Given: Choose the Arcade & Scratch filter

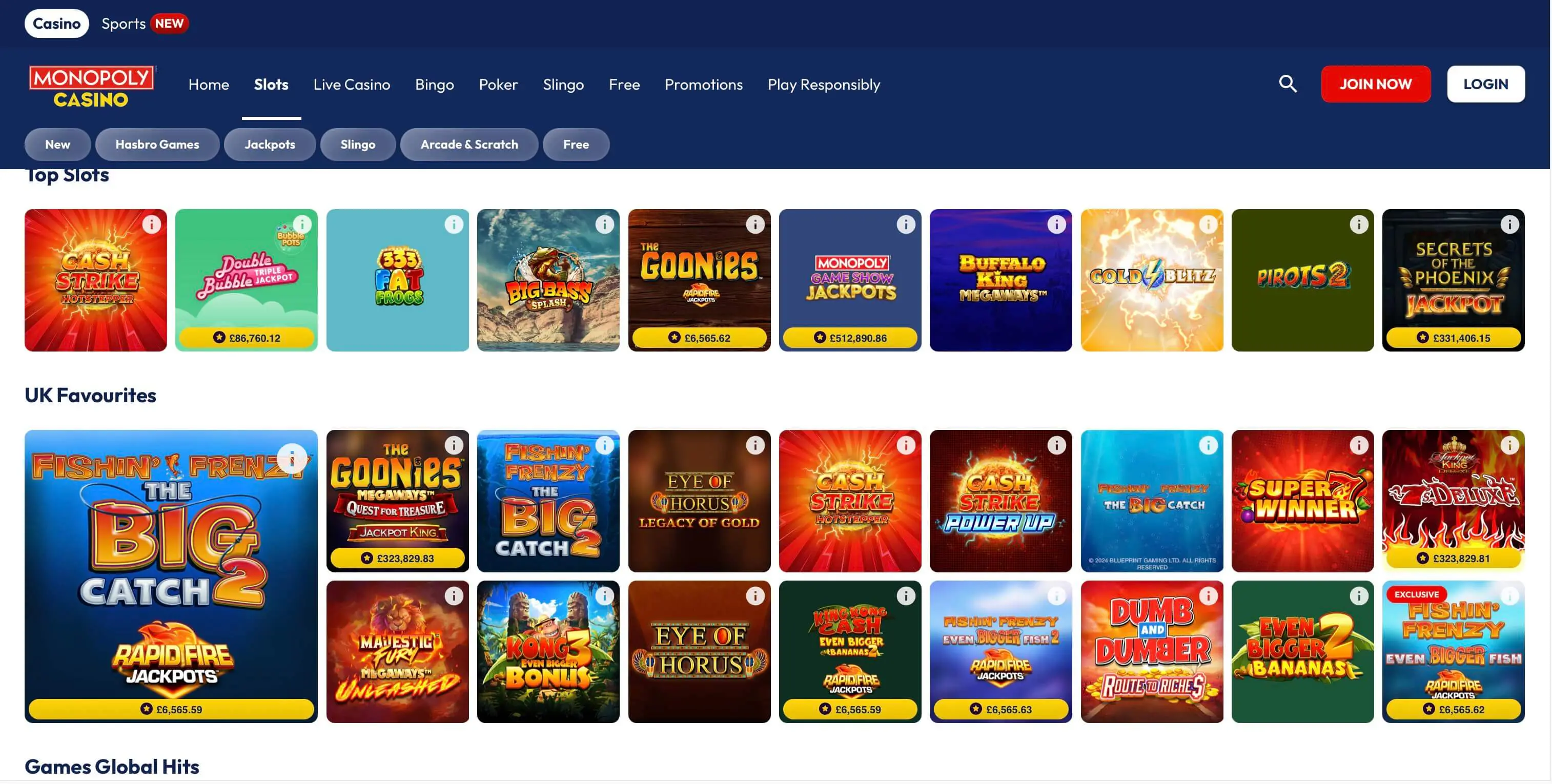Looking at the screenshot, I should coord(469,145).
